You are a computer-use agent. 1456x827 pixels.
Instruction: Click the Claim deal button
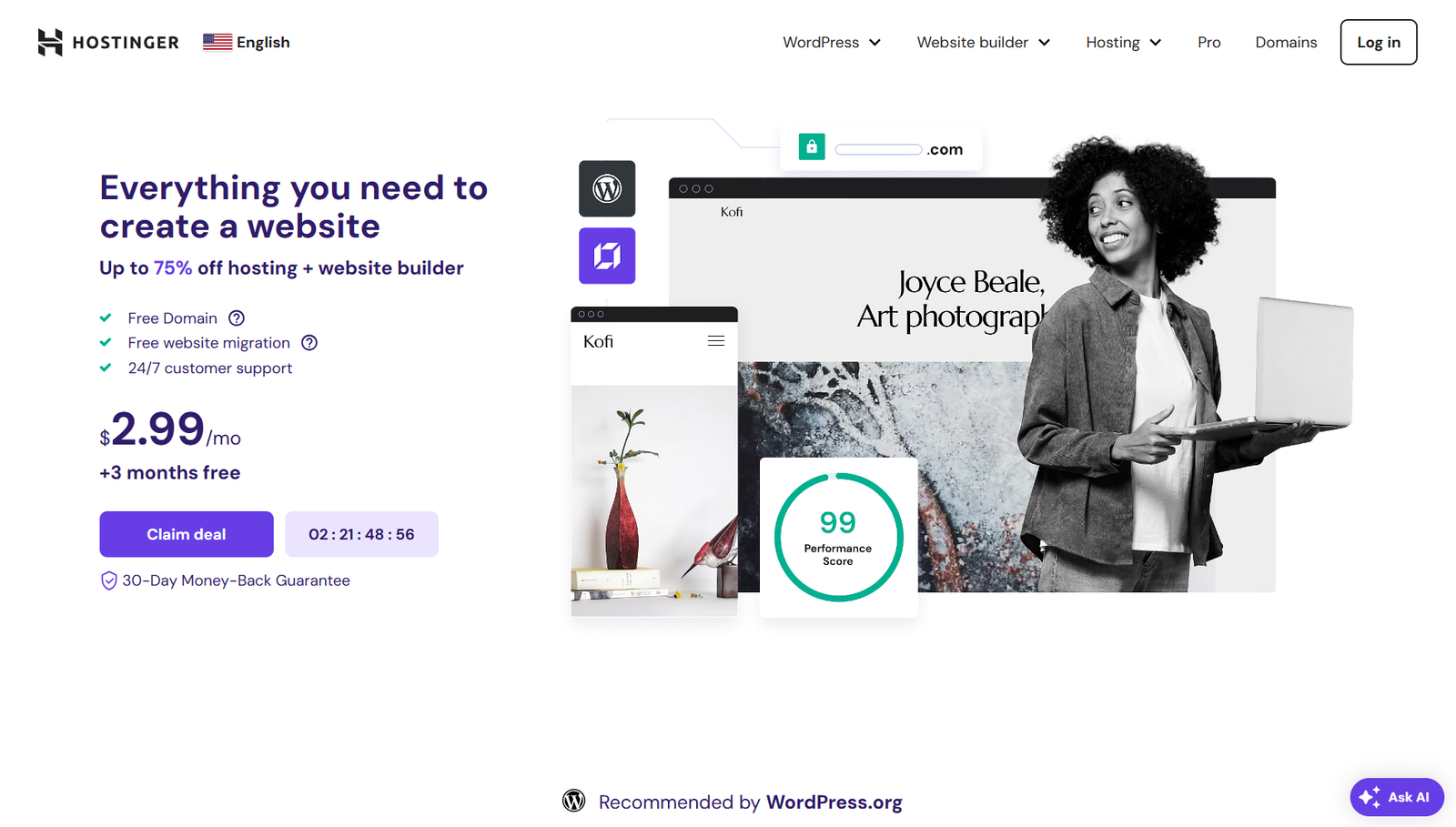(x=187, y=534)
